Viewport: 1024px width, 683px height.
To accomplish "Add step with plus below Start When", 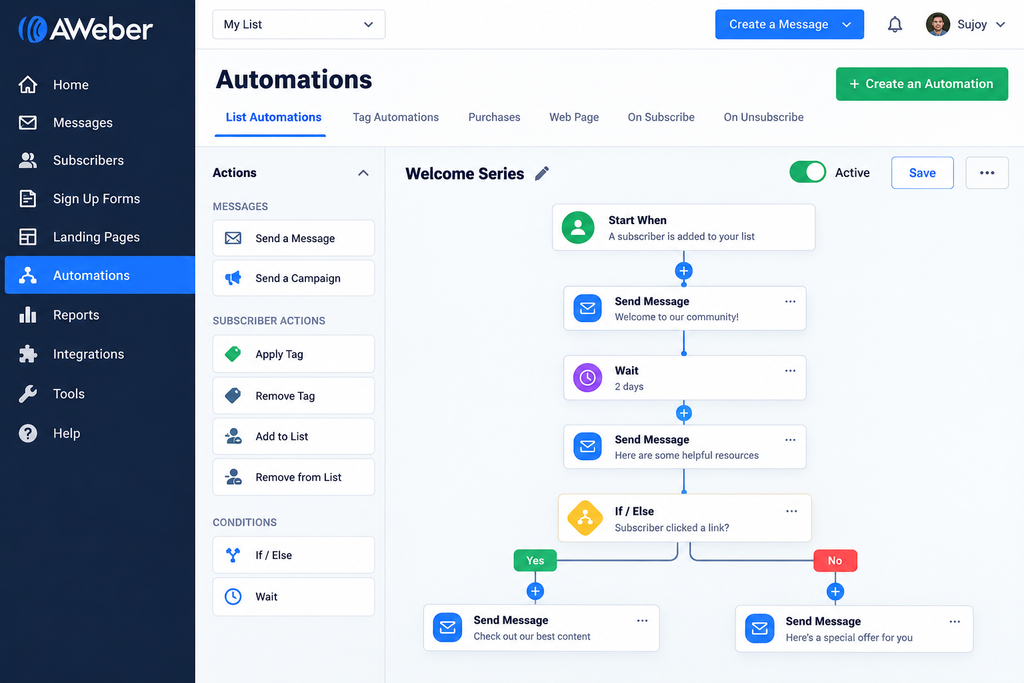I will click(684, 271).
